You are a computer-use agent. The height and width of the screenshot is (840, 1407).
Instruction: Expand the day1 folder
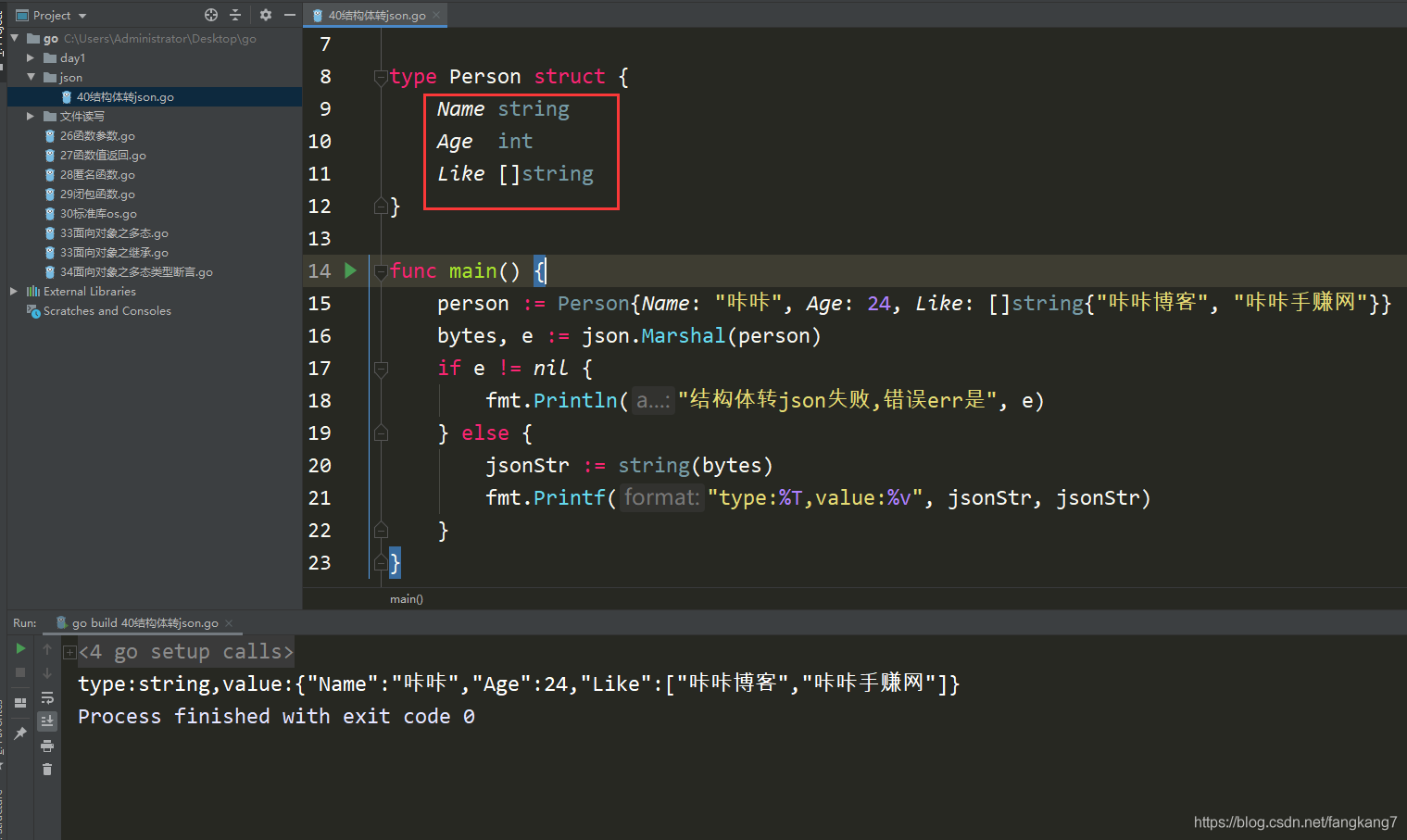click(31, 57)
